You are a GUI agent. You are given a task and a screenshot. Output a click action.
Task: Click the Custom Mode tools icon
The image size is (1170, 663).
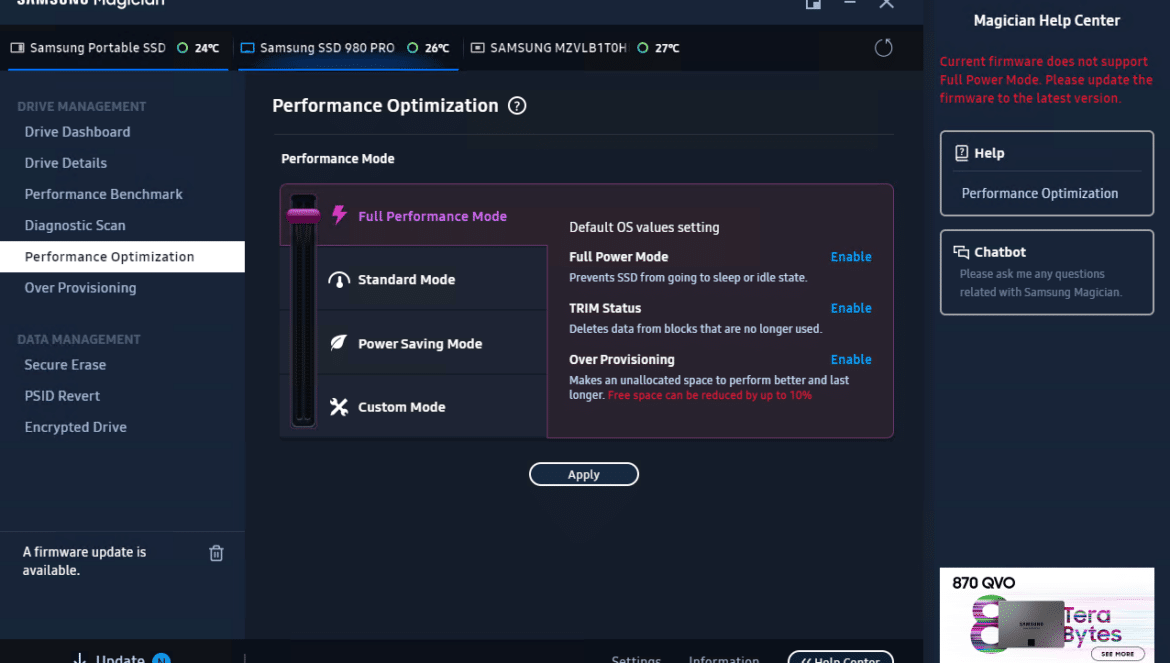pos(339,406)
